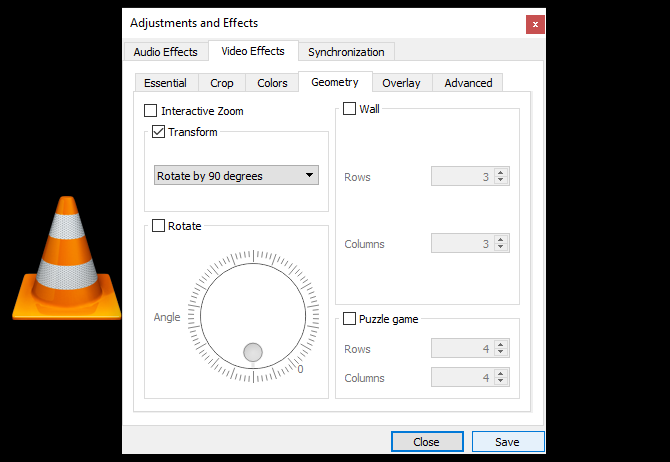Viewport: 670px width, 462px height.
Task: Decrease Puzzle game Columns using the down arrow
Action: (x=501, y=381)
